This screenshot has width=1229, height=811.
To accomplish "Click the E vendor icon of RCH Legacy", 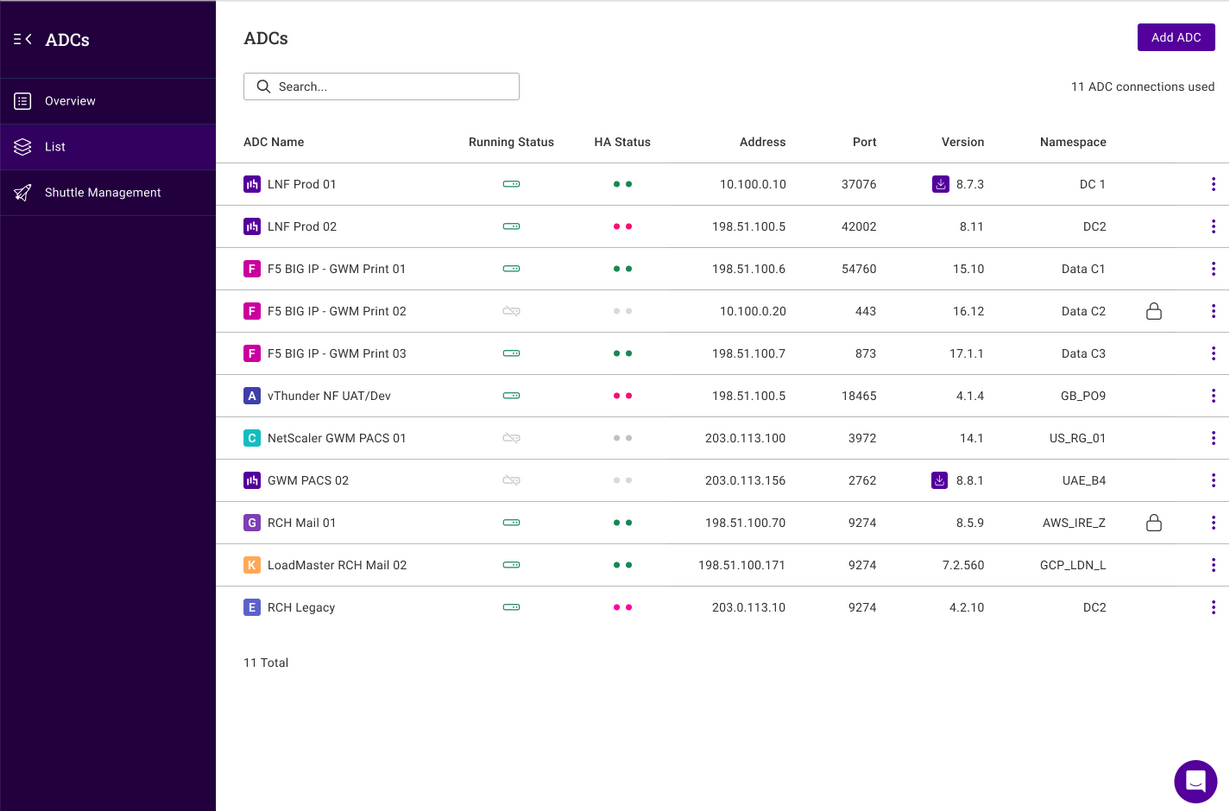I will pyautogui.click(x=252, y=608).
